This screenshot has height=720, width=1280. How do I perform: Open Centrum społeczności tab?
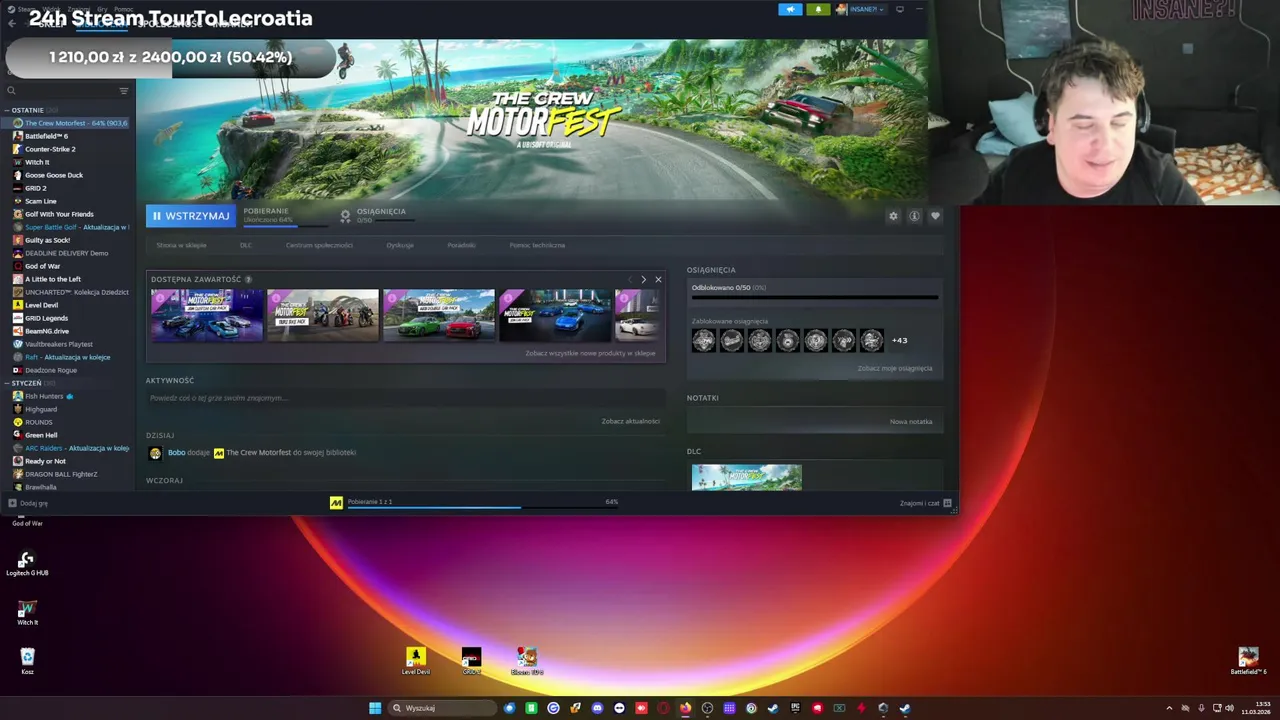319,245
